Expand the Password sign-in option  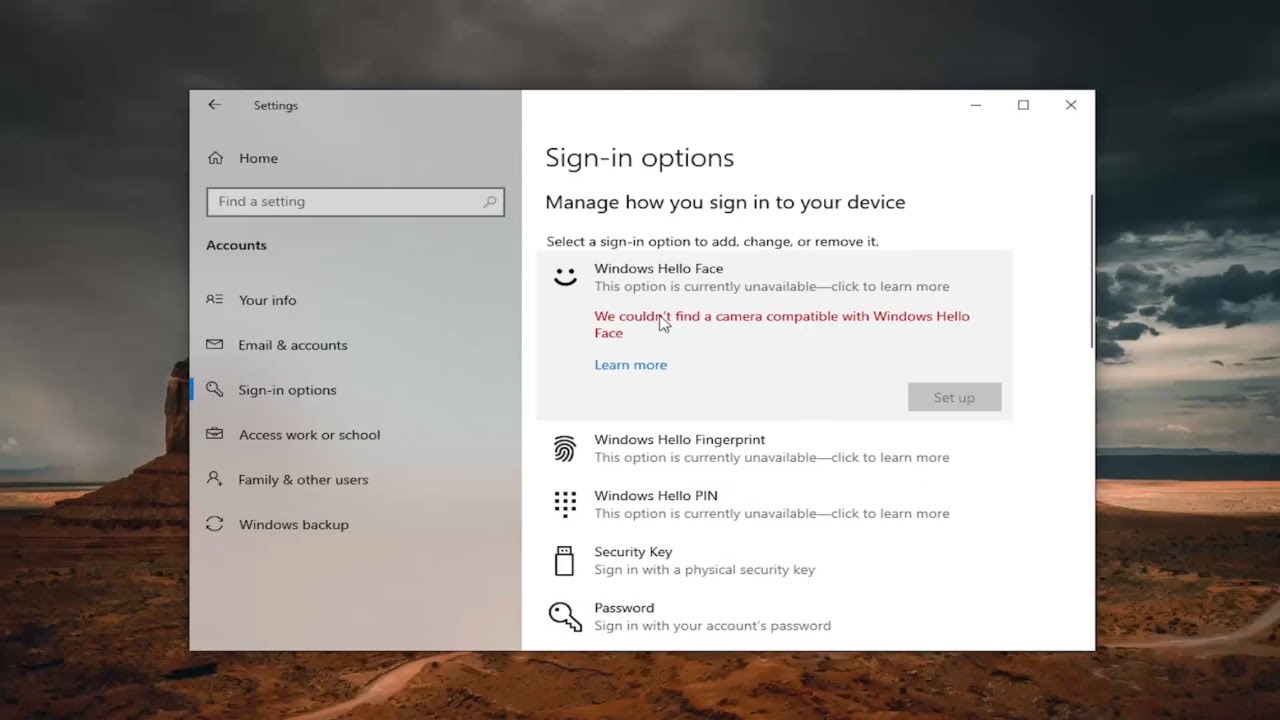[774, 616]
